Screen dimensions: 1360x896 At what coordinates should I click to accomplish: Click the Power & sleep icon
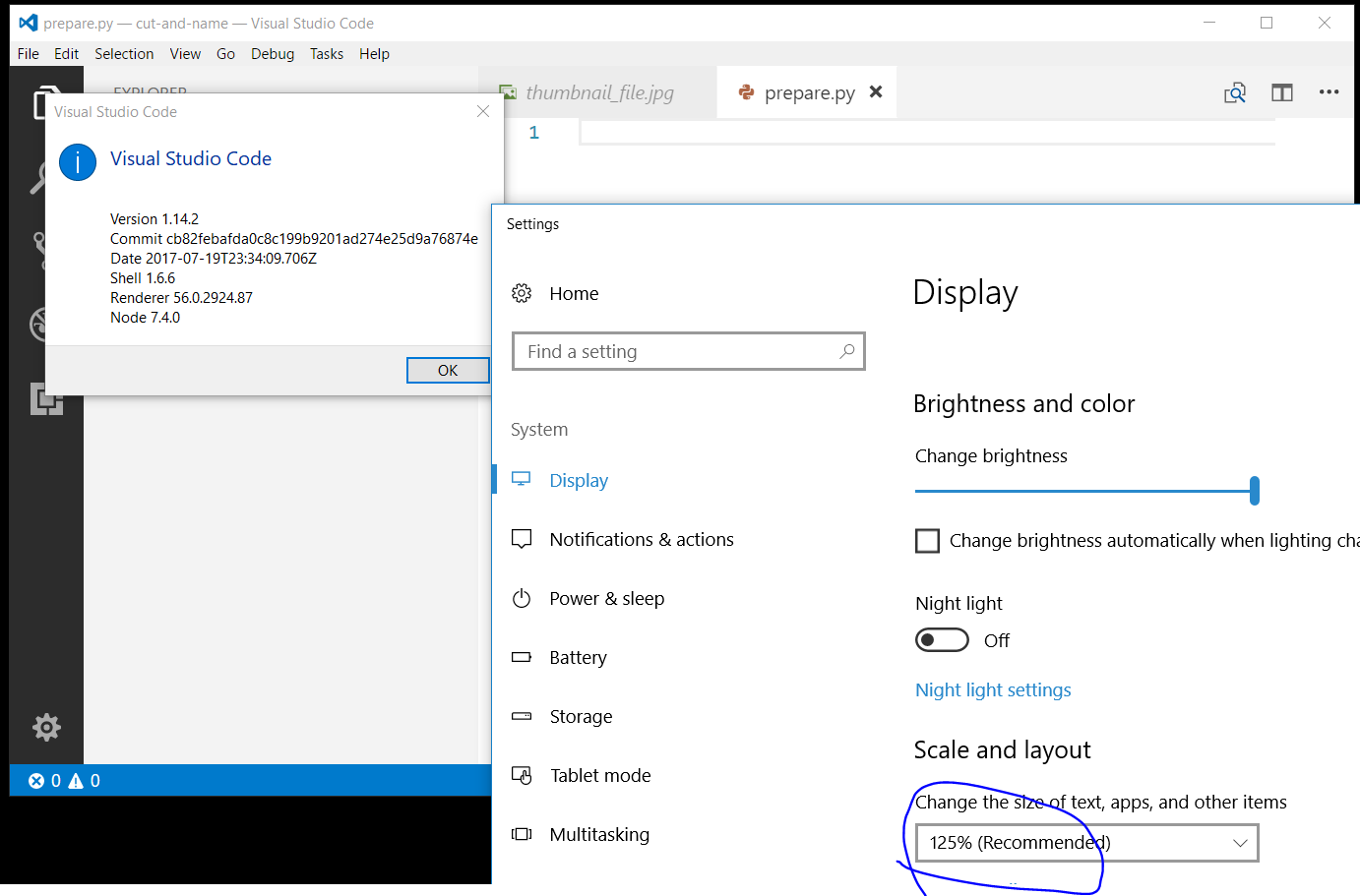pos(522,598)
